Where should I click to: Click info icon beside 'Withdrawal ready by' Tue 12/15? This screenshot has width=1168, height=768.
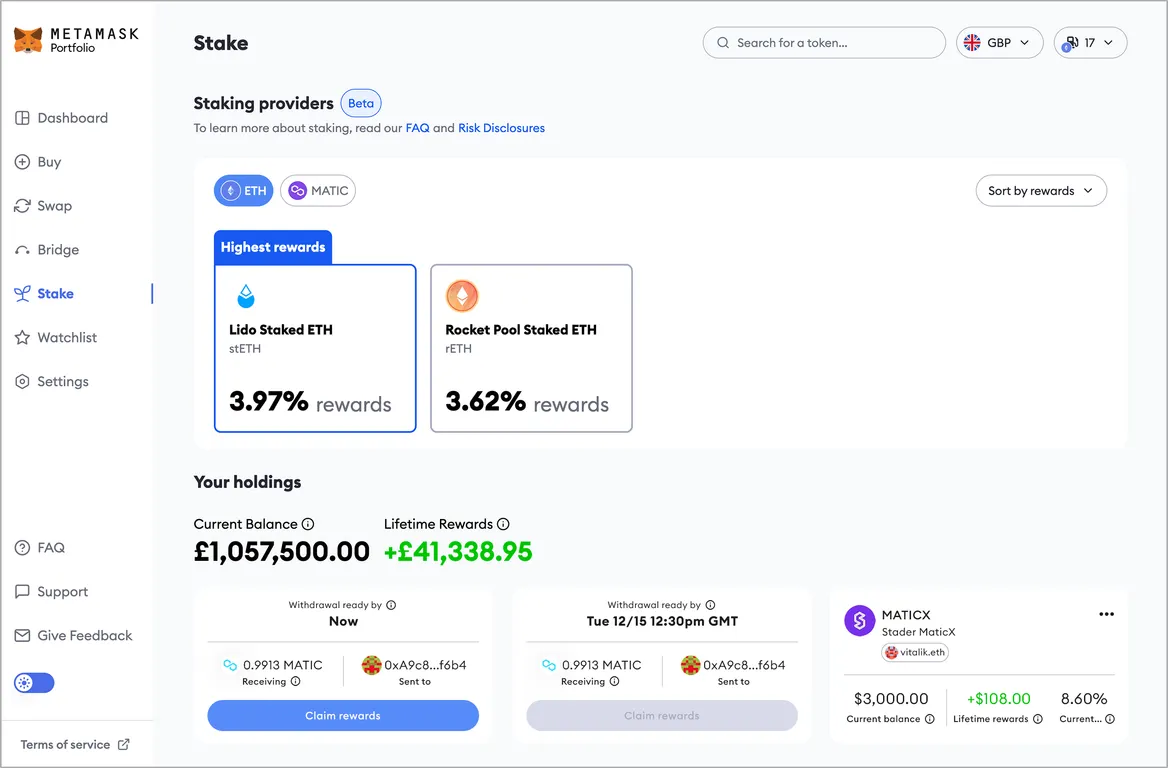tap(710, 605)
